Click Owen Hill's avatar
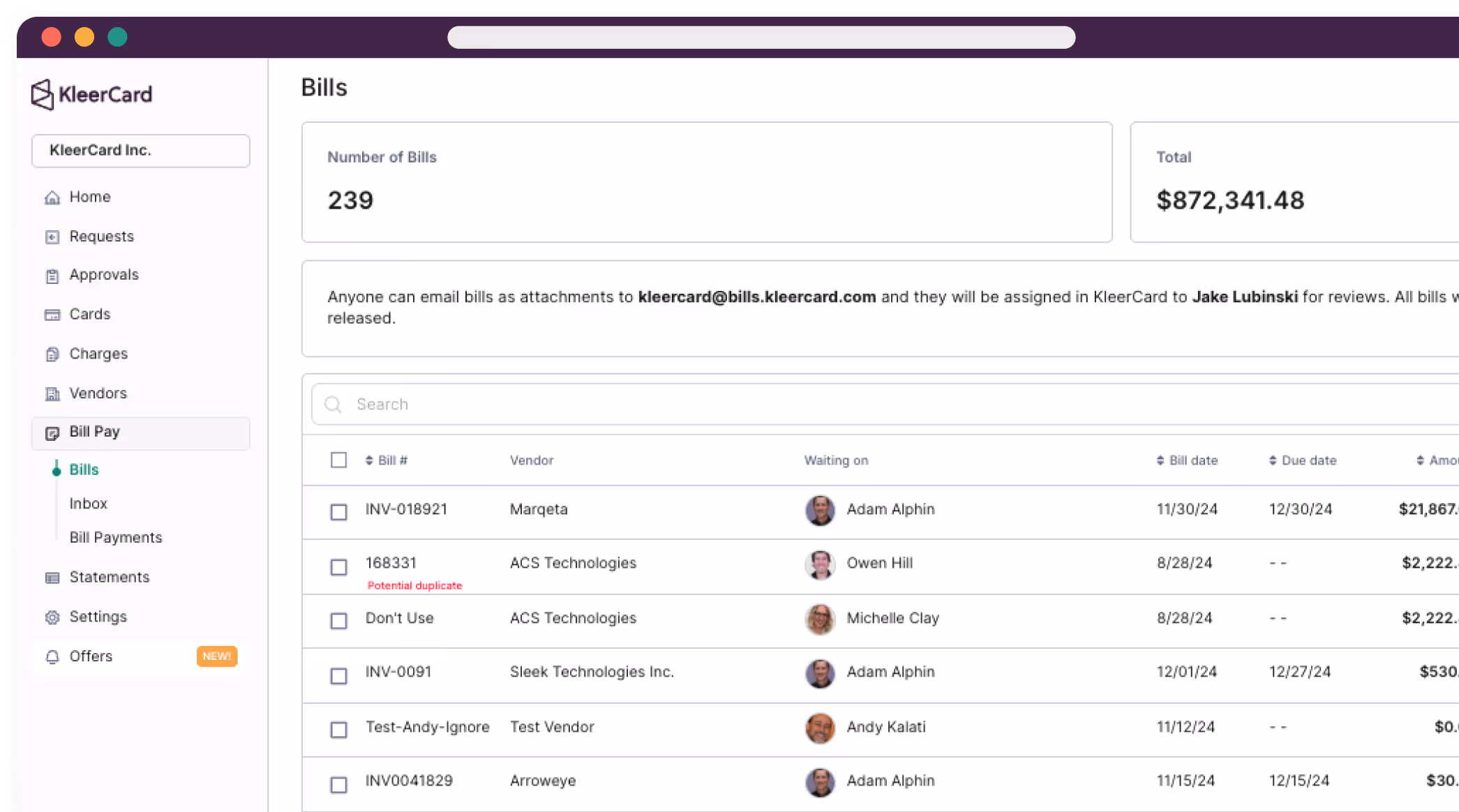The width and height of the screenshot is (1459, 812). click(820, 564)
